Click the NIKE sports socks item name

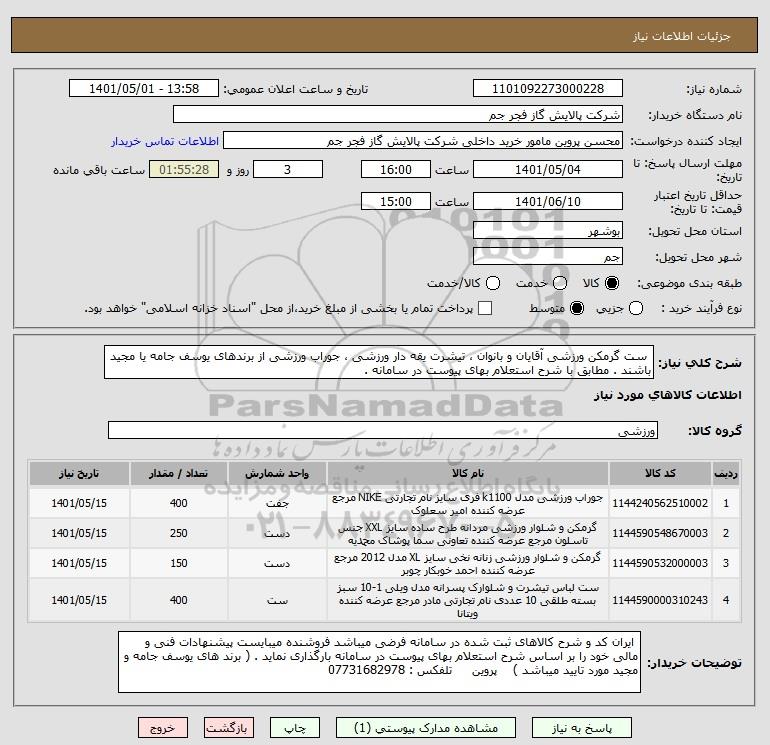(468, 504)
